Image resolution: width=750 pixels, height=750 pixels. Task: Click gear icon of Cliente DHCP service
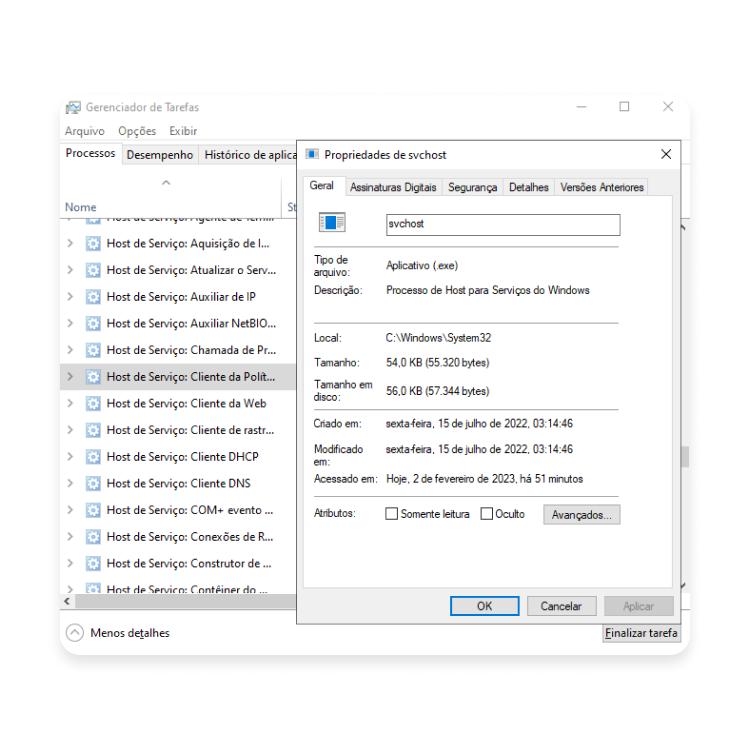tap(93, 457)
